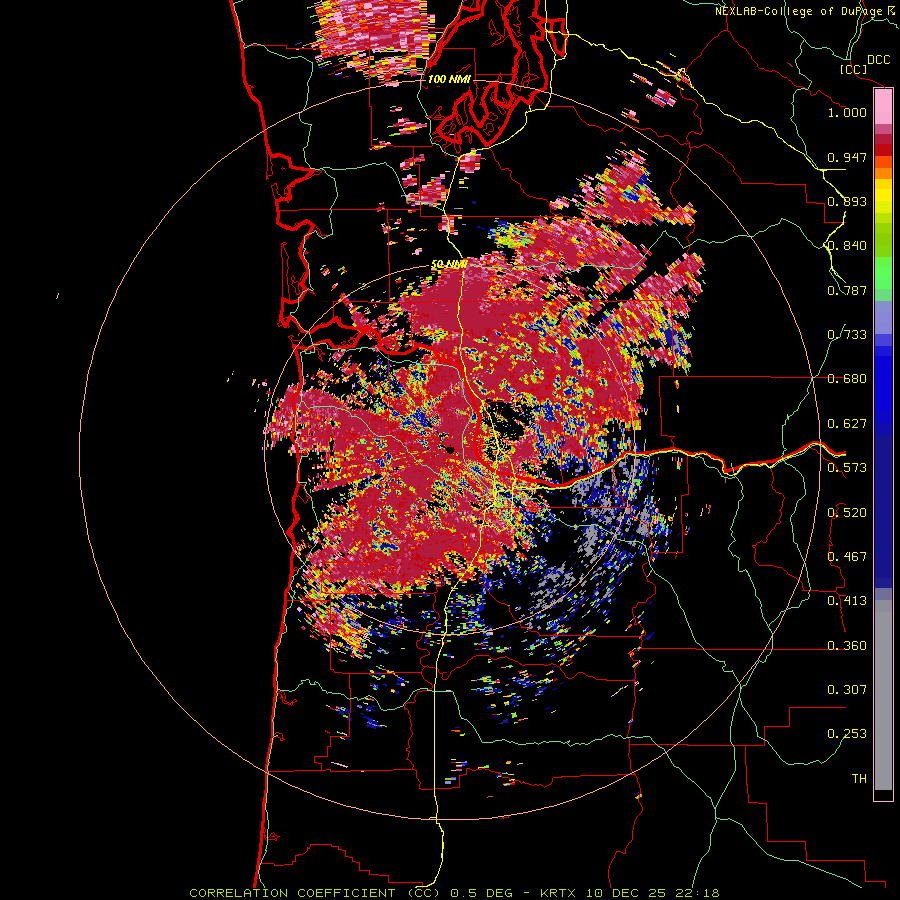Click the DCC label above the color scale

878,60
